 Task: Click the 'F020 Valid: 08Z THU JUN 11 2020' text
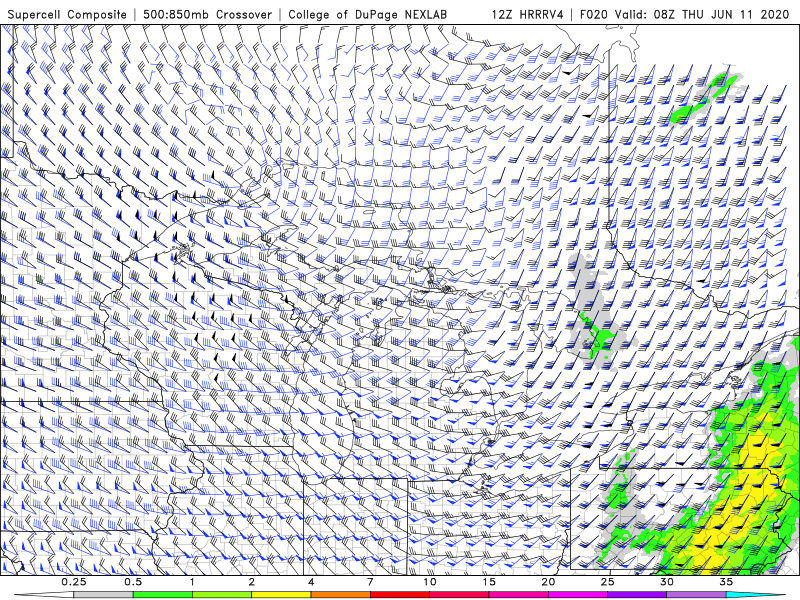pyautogui.click(x=685, y=15)
